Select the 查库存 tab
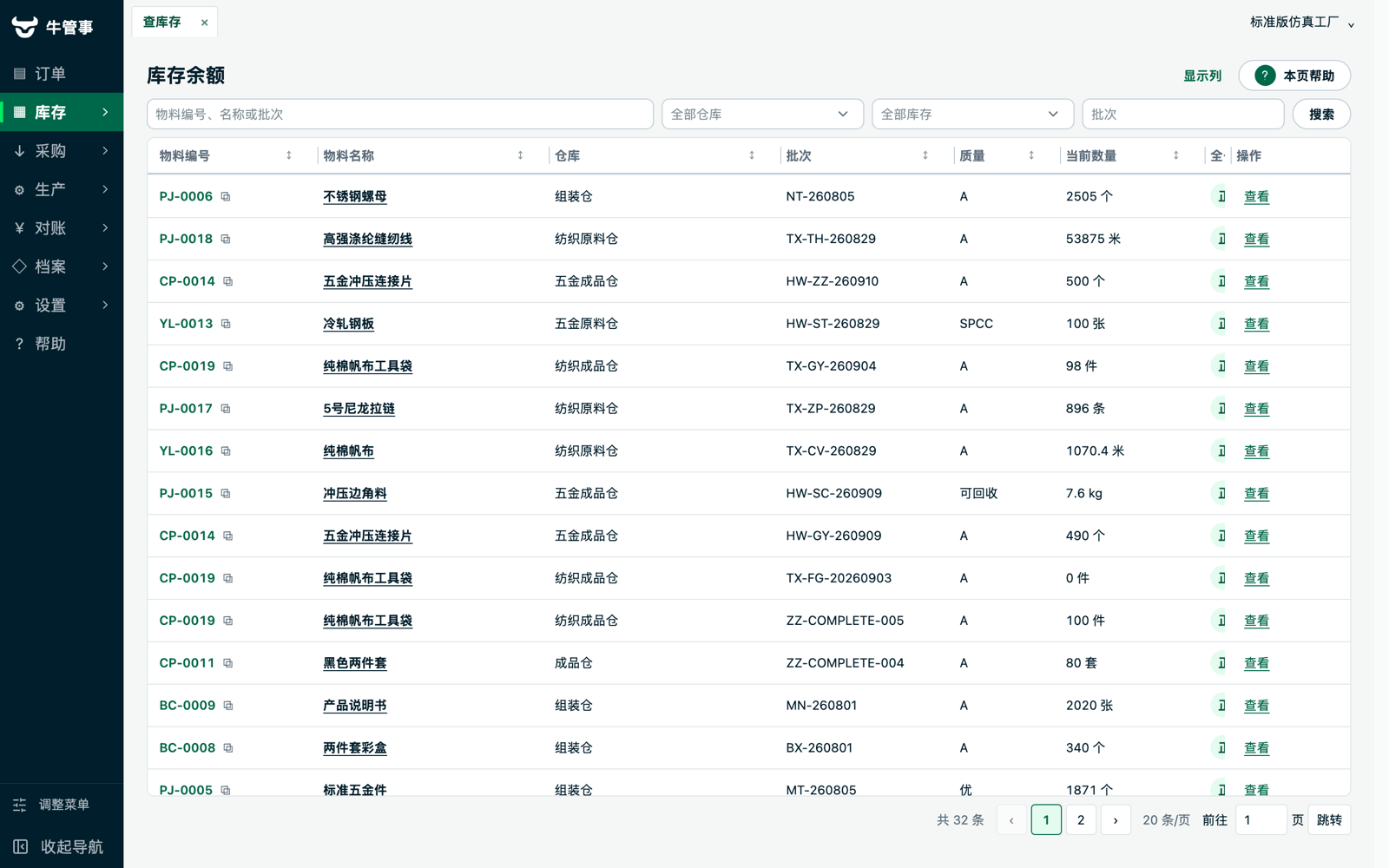The height and width of the screenshot is (868, 1389). (x=162, y=22)
